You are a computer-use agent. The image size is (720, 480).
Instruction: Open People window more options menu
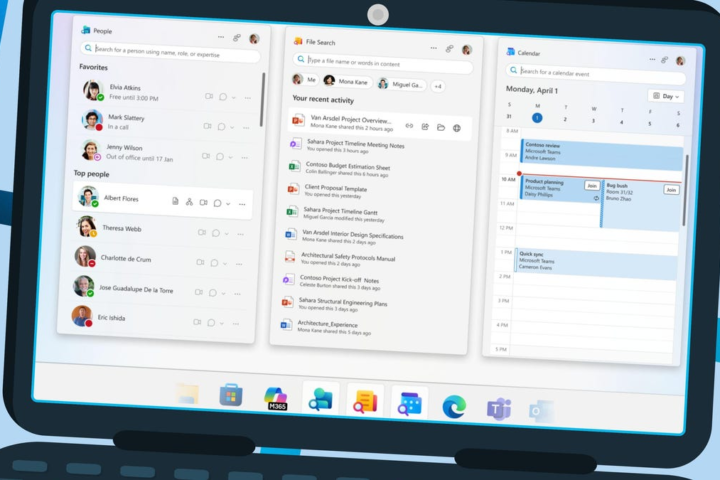(221, 37)
